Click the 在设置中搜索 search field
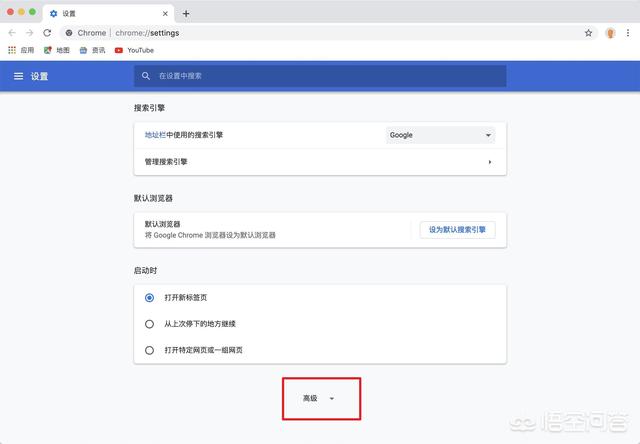 [320, 76]
